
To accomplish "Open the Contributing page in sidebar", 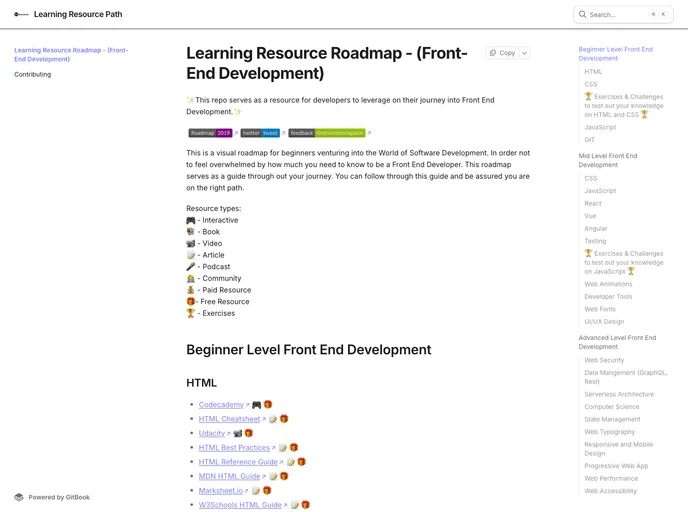I will pyautogui.click(x=32, y=75).
